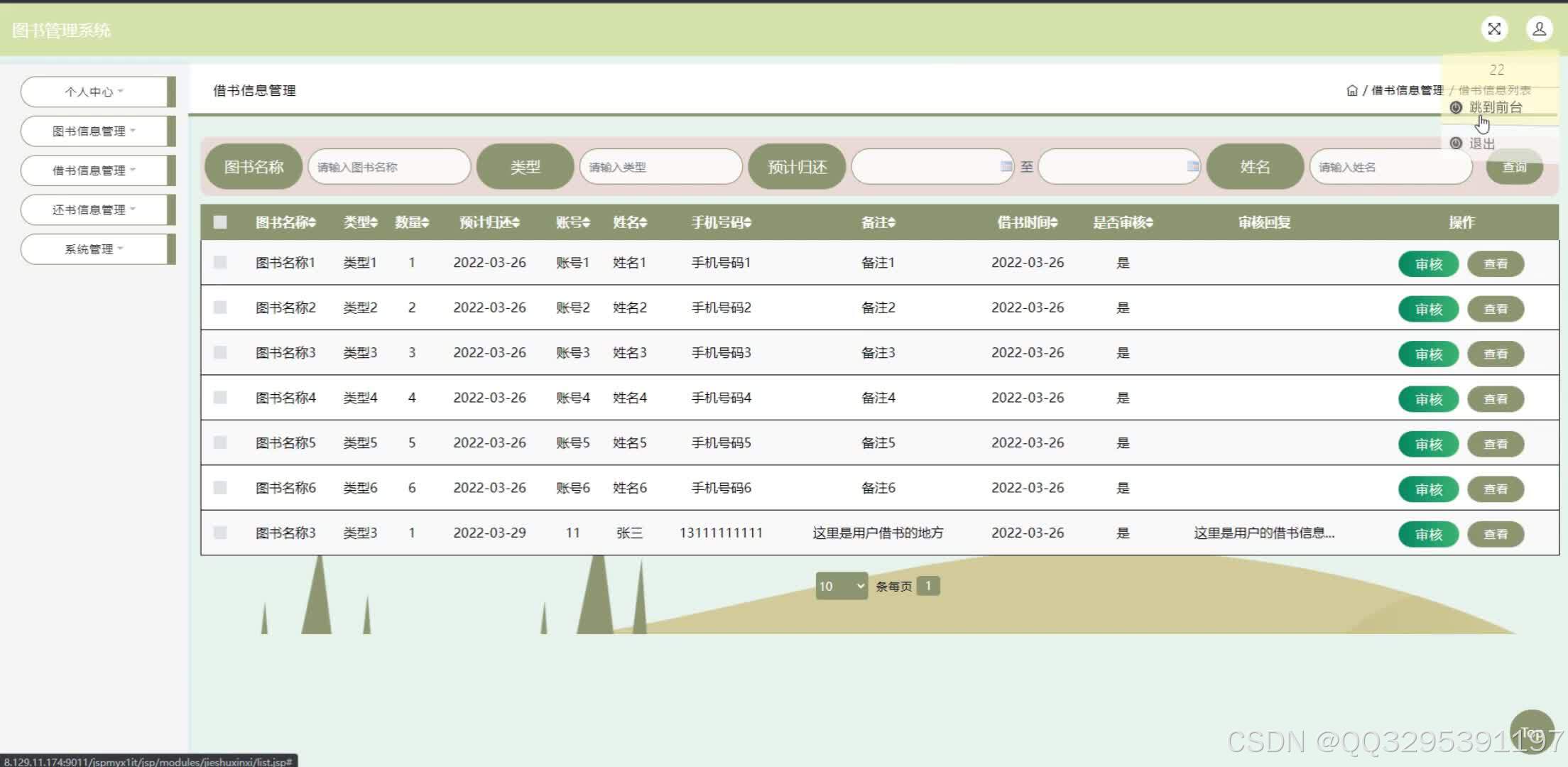Click 借书信息管理 breadcrumb link
Screen dimensions: 1568x767
point(1407,90)
